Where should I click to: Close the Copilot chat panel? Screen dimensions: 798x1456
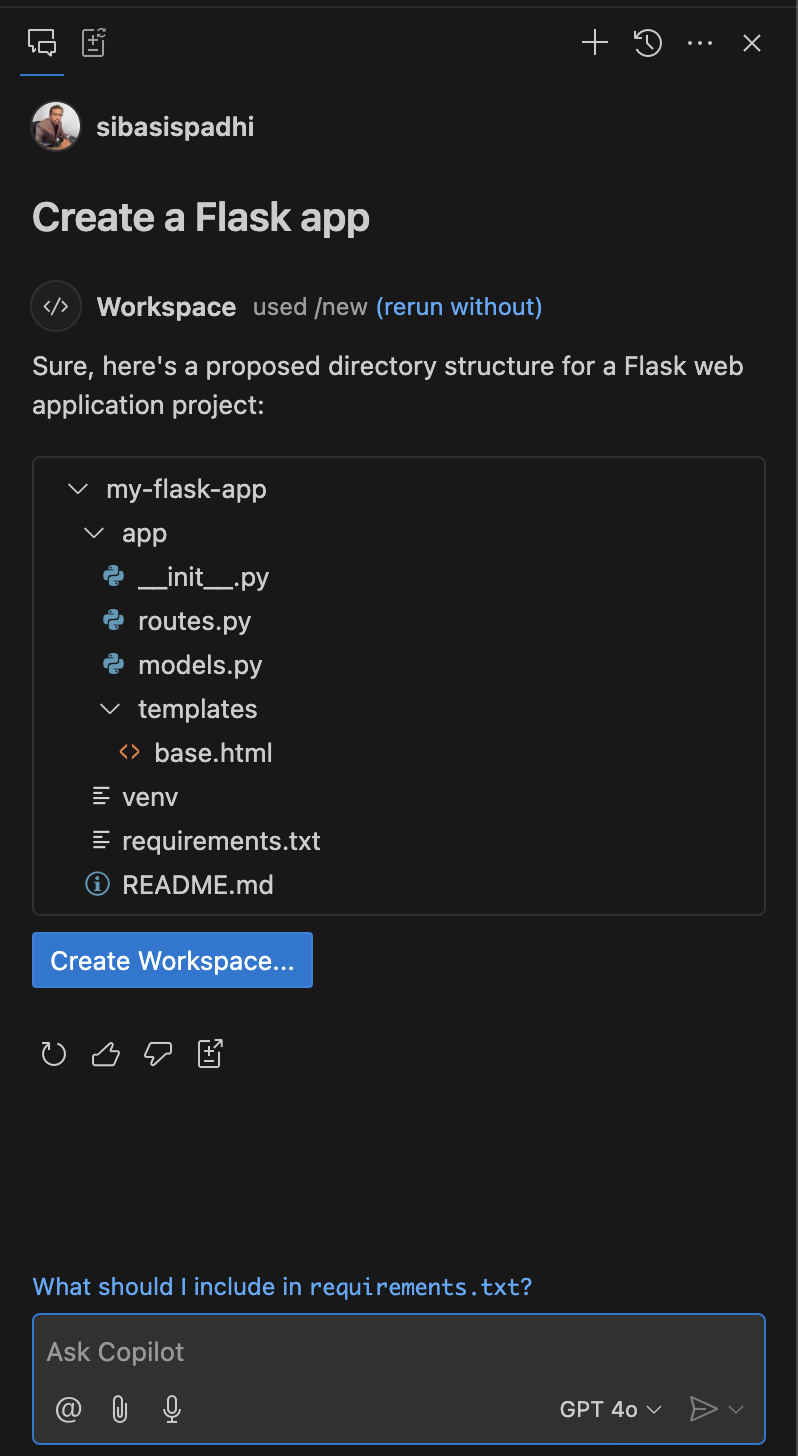(x=751, y=43)
